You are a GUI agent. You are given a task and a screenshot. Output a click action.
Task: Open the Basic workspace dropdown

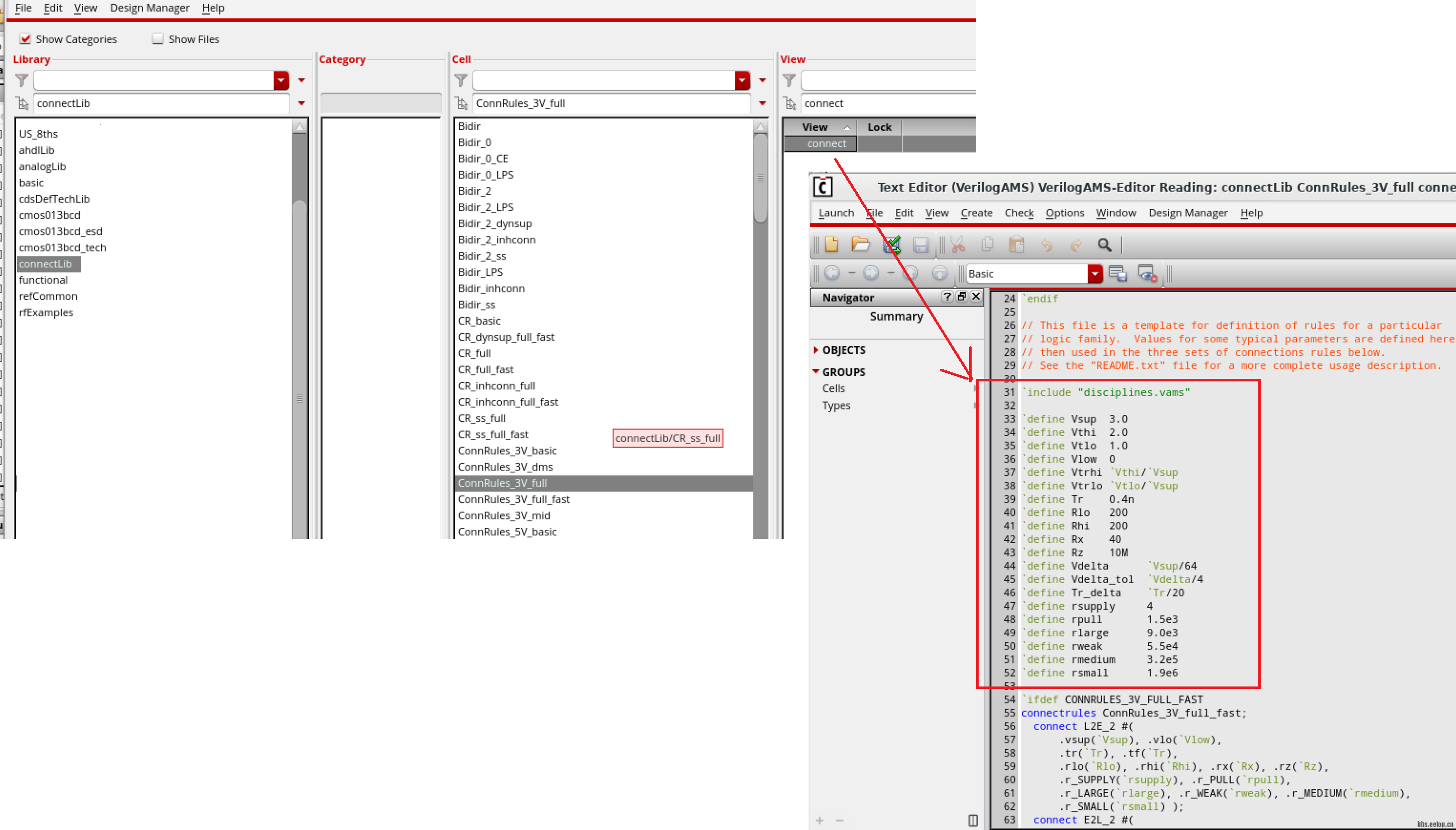(1095, 273)
